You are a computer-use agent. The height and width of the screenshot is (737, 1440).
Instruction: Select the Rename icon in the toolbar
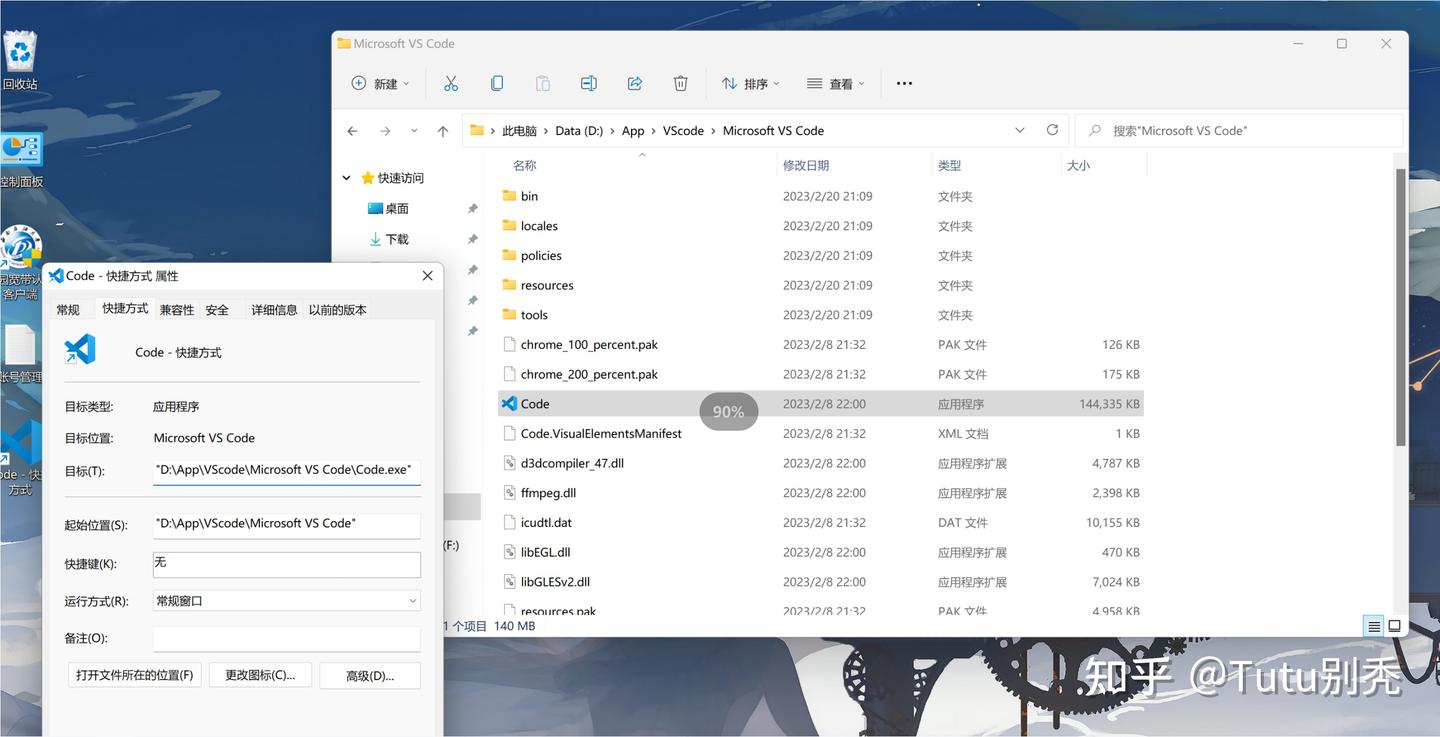coord(589,83)
